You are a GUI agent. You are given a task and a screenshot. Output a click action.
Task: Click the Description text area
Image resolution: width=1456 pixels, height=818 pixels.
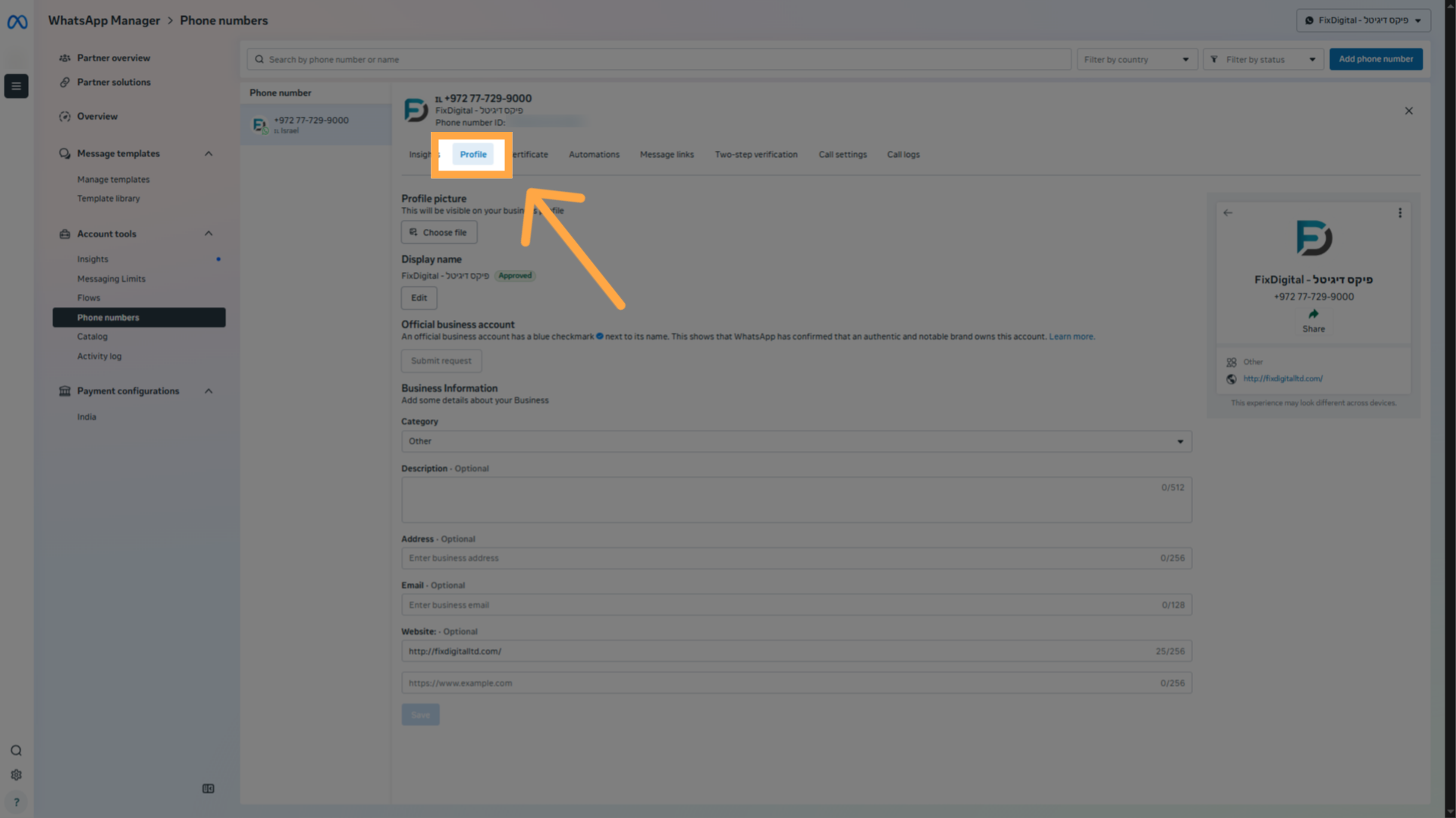click(x=796, y=500)
